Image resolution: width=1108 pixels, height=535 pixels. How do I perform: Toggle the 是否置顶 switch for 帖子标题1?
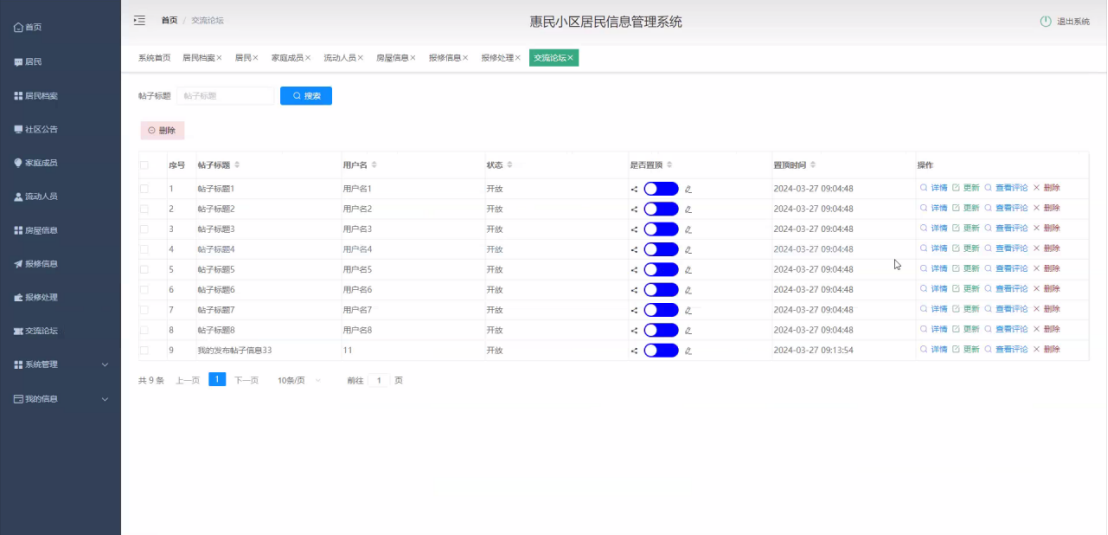click(661, 189)
